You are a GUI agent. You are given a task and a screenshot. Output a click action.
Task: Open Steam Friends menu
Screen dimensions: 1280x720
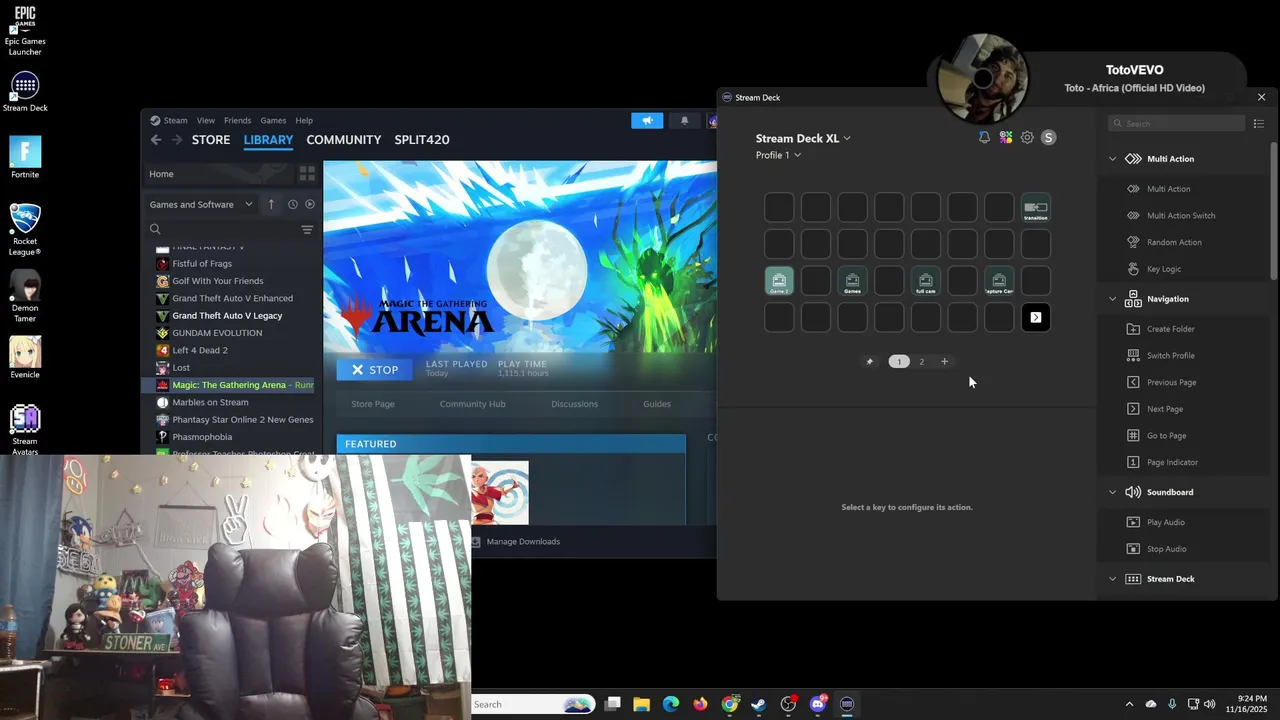237,121
